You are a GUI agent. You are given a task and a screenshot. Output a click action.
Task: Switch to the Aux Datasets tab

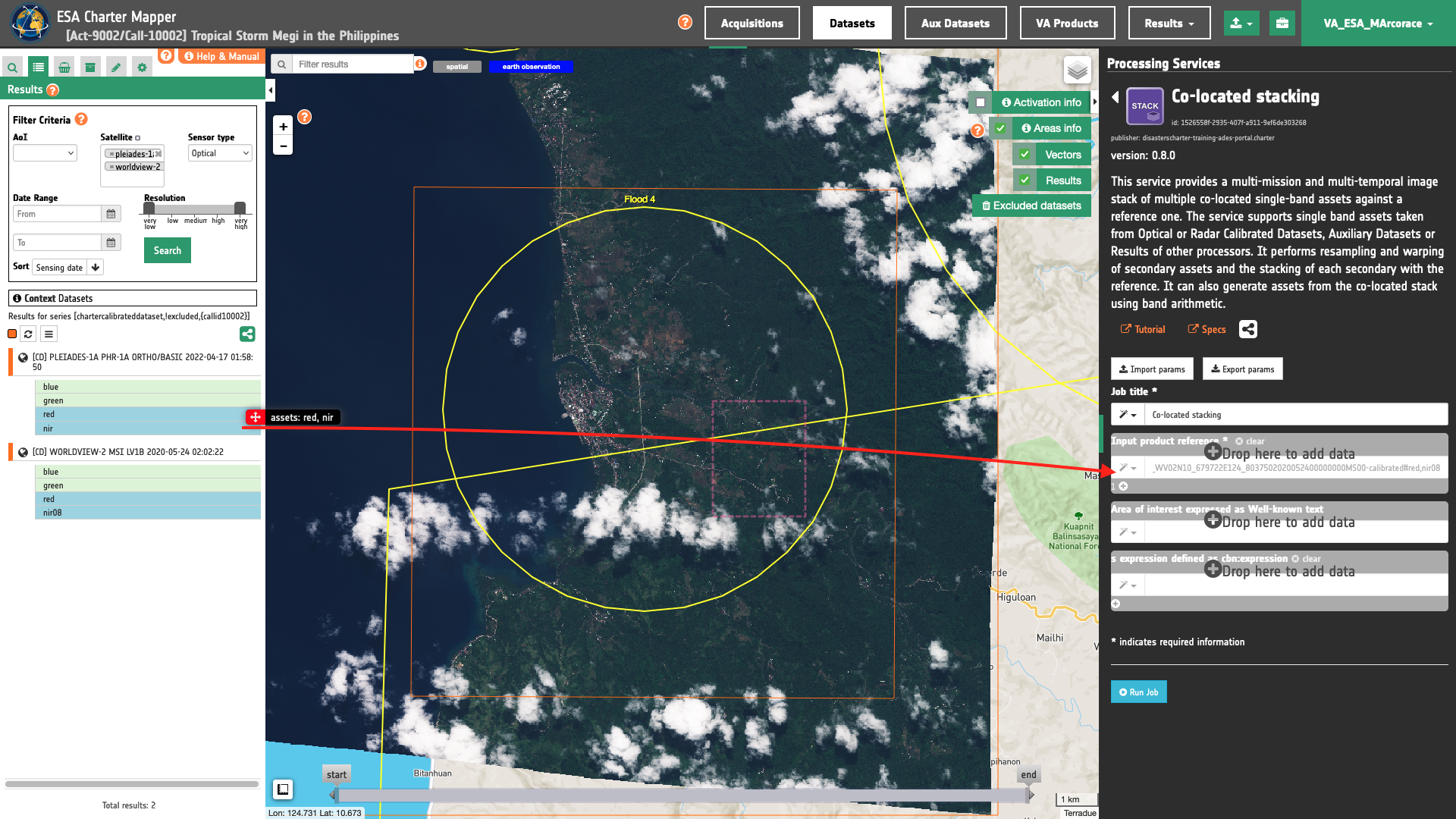pyautogui.click(x=955, y=24)
